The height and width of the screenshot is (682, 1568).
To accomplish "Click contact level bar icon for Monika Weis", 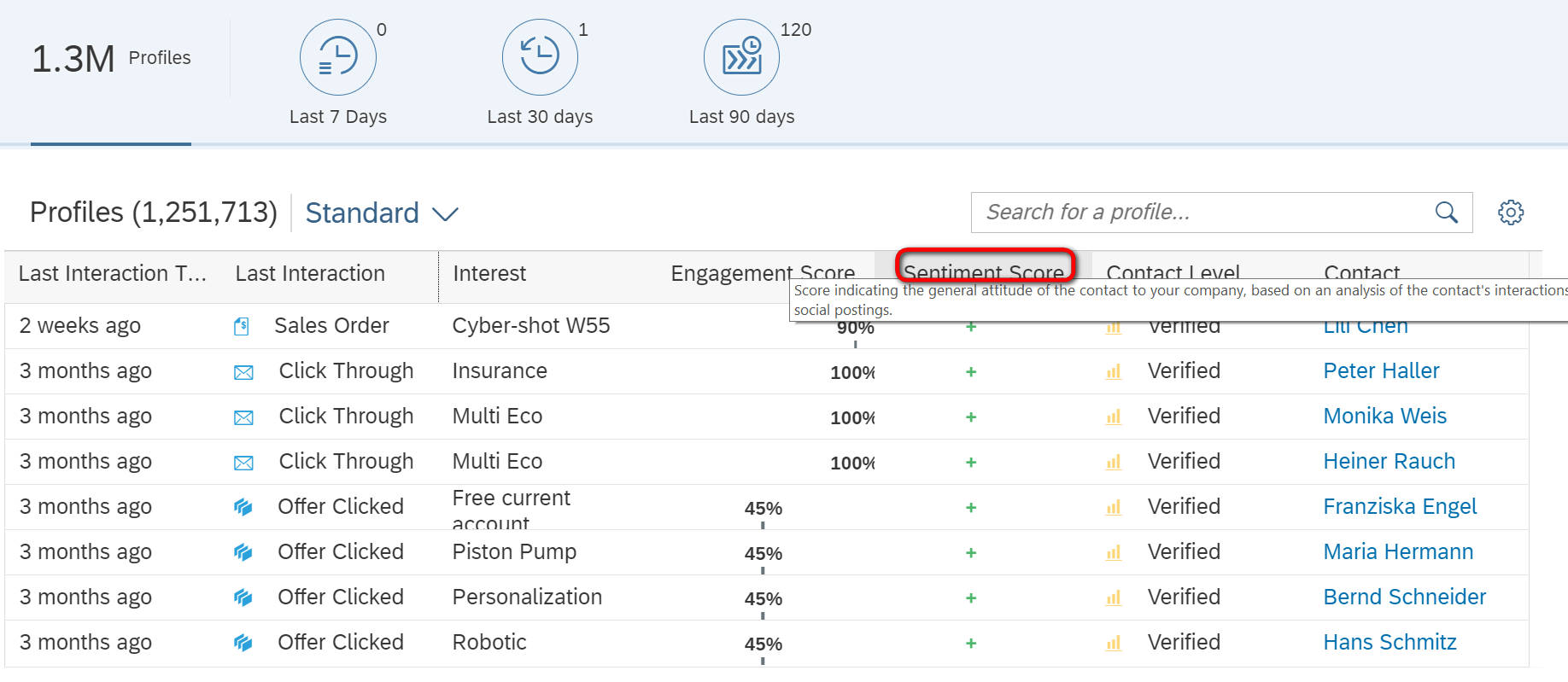I will pyautogui.click(x=1114, y=417).
